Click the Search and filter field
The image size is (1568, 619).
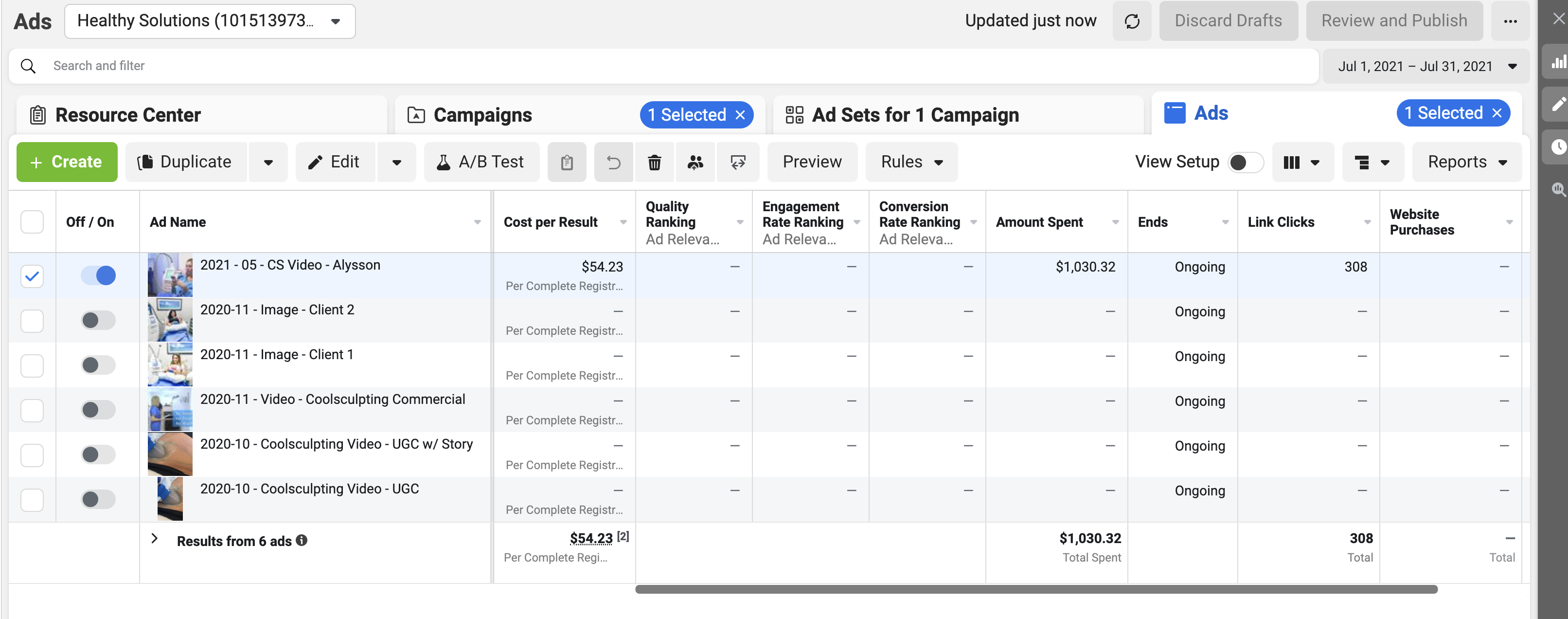click(x=663, y=66)
